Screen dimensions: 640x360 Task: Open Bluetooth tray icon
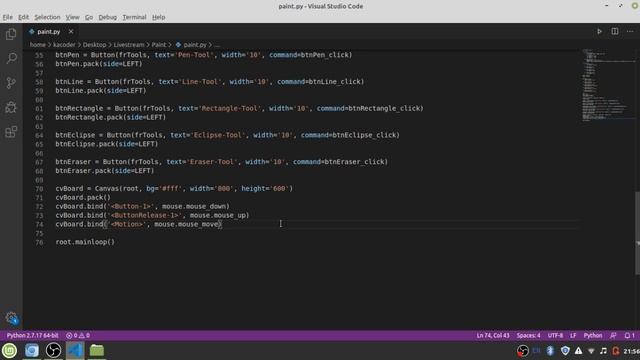[550, 351]
